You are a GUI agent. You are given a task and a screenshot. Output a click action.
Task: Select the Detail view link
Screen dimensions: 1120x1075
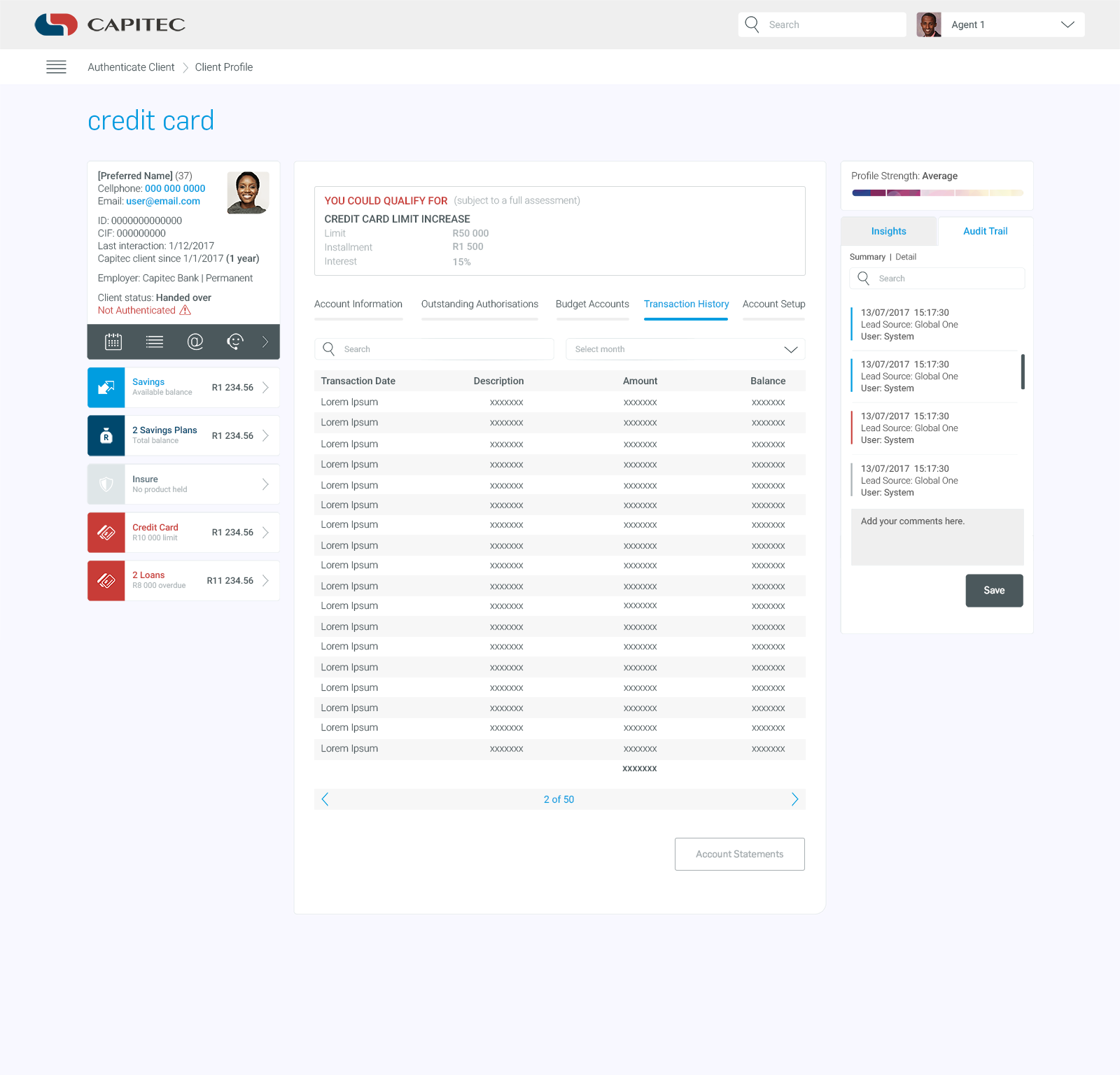(x=906, y=257)
